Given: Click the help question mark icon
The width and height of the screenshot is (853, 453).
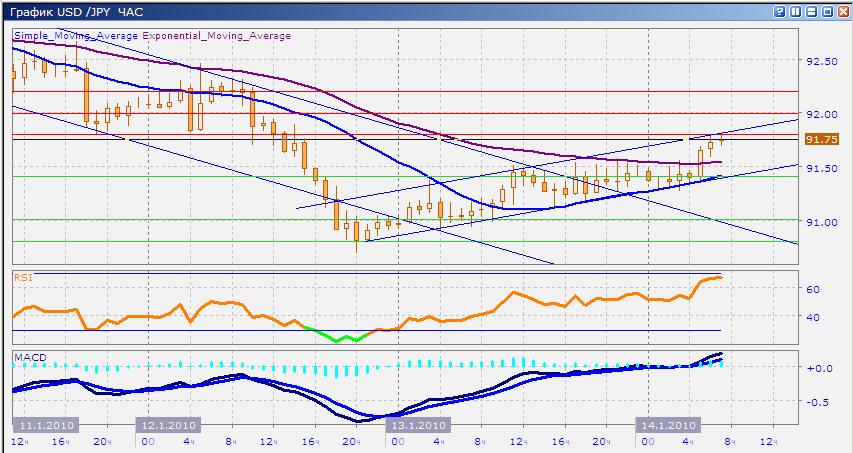Looking at the screenshot, I should [x=780, y=10].
